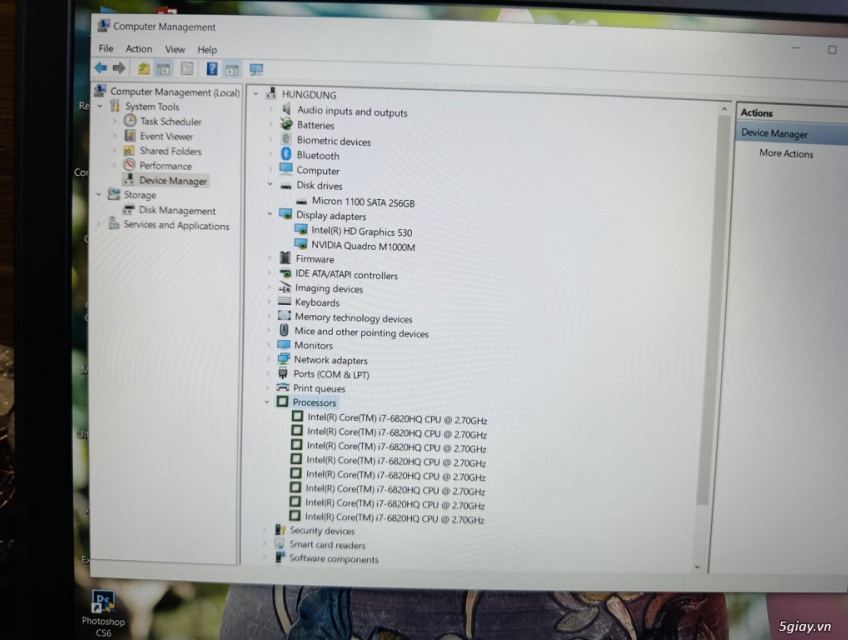Image resolution: width=848 pixels, height=640 pixels.
Task: Click Show/Hide Console Tree toolbar icon
Action: point(163,69)
